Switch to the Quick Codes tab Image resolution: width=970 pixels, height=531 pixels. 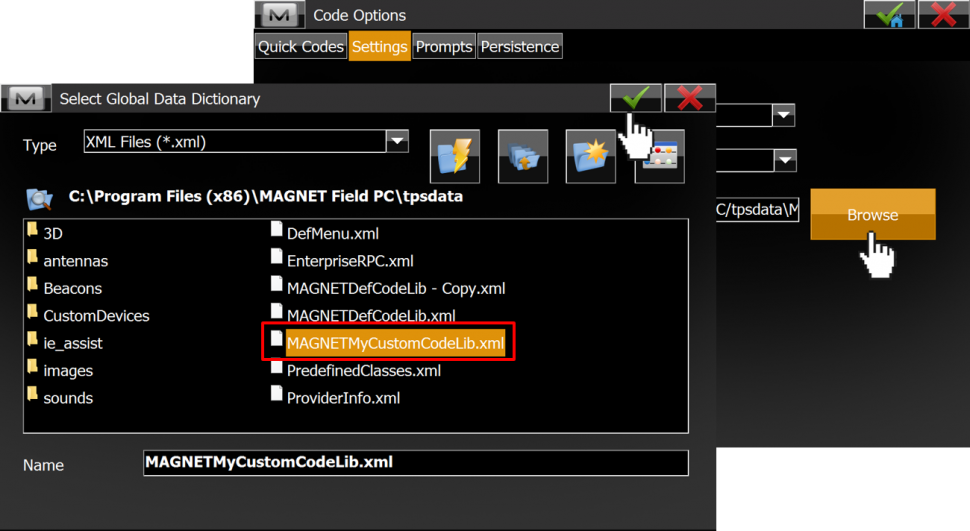[300, 47]
